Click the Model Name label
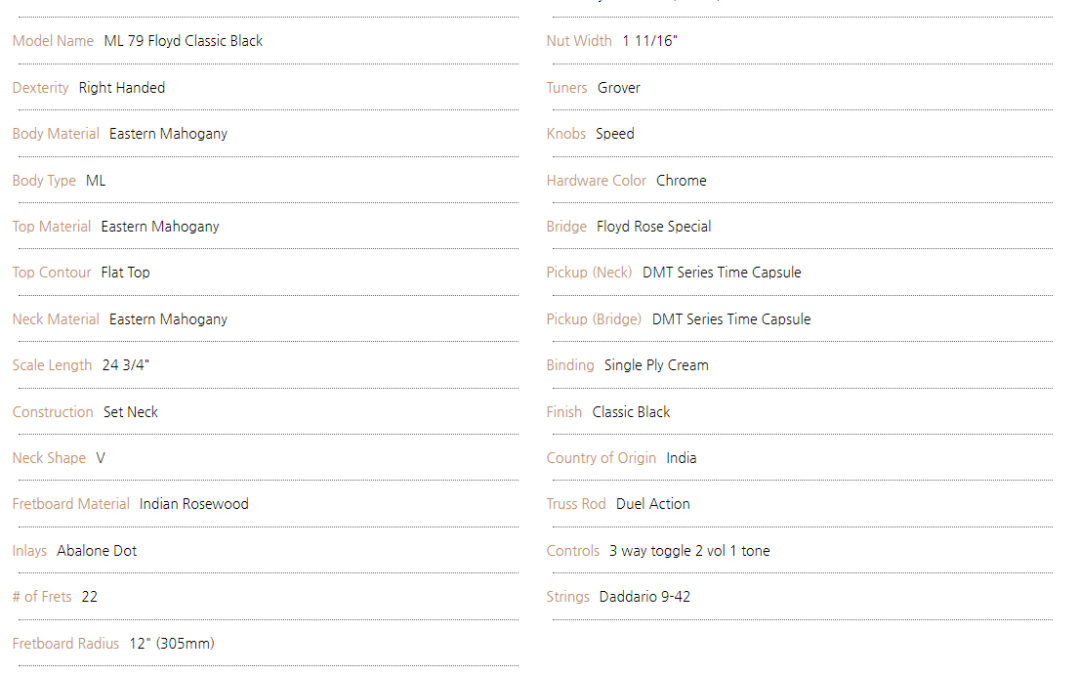This screenshot has width=1080, height=675. pos(53,41)
